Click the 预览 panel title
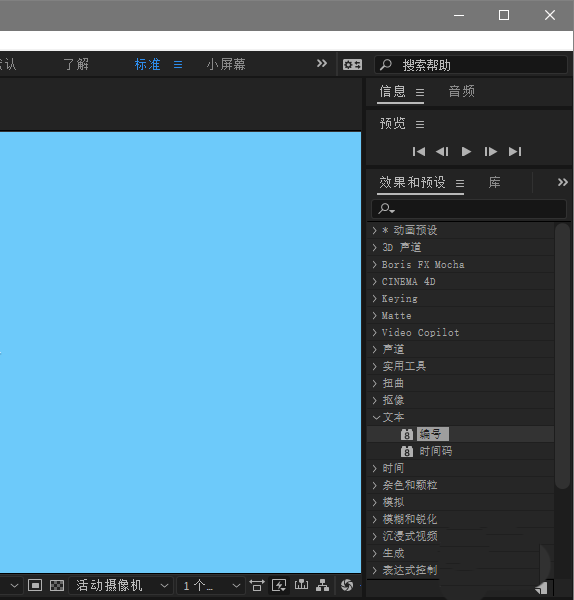574x600 pixels. (392, 124)
